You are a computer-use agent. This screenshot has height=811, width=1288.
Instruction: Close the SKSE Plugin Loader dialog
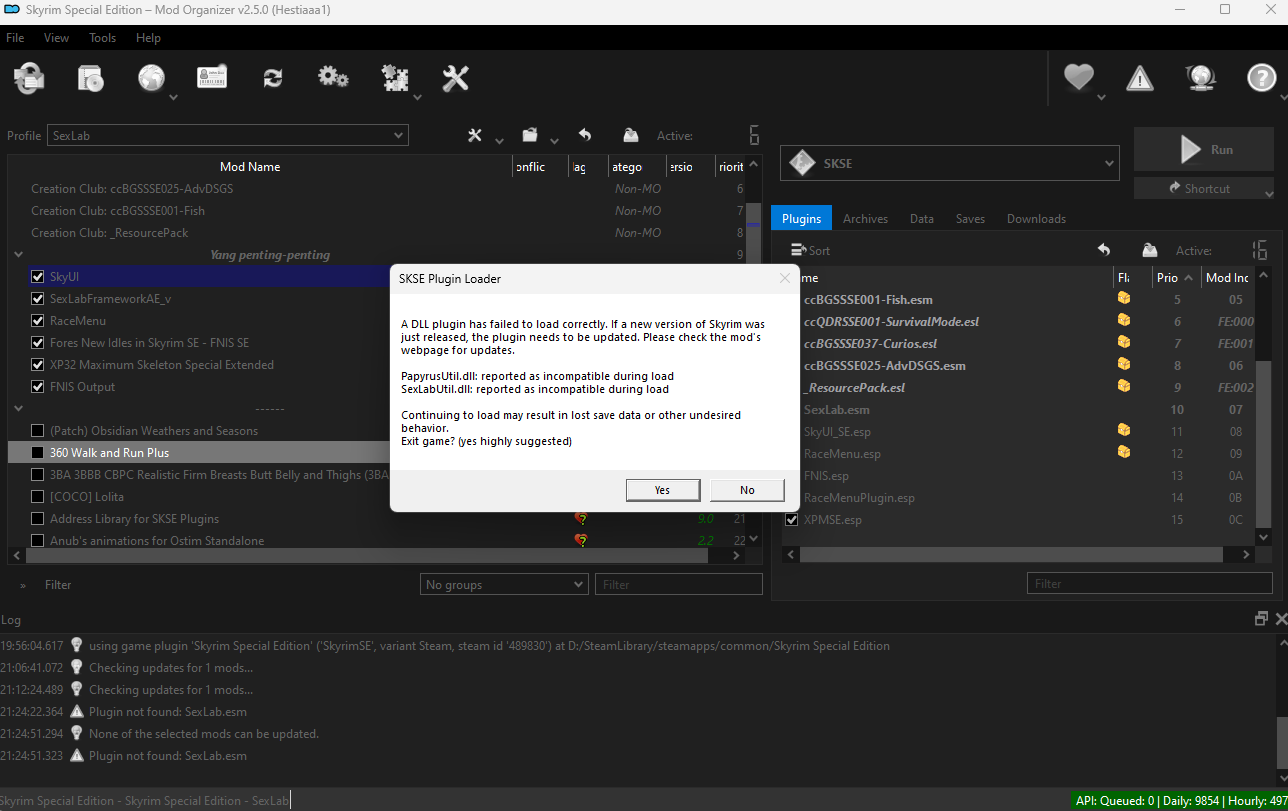pyautogui.click(x=785, y=279)
